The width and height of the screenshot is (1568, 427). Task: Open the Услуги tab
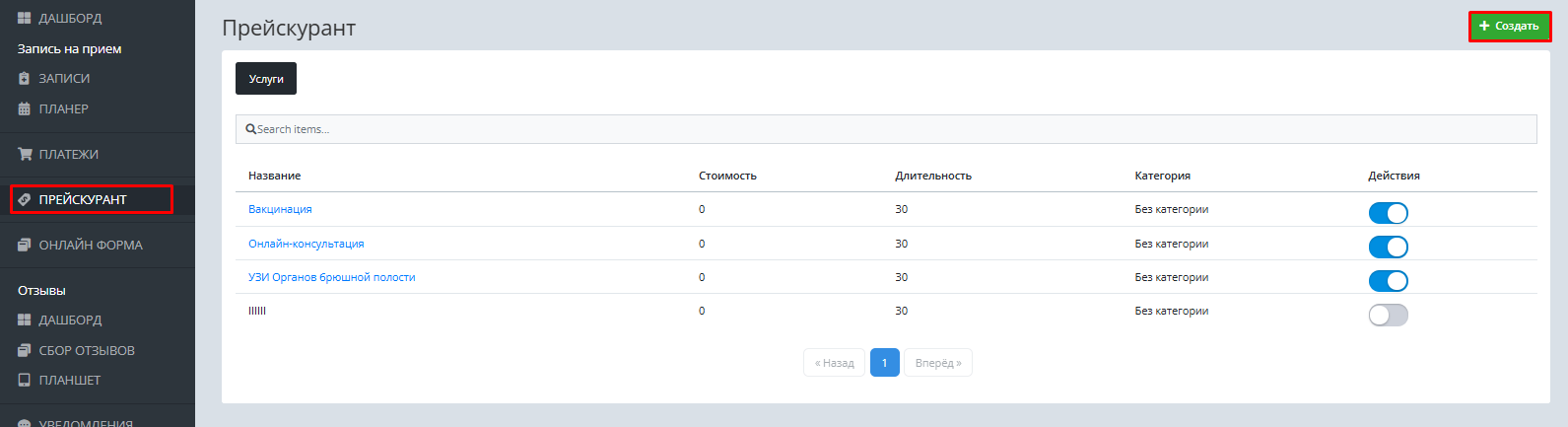tap(266, 79)
